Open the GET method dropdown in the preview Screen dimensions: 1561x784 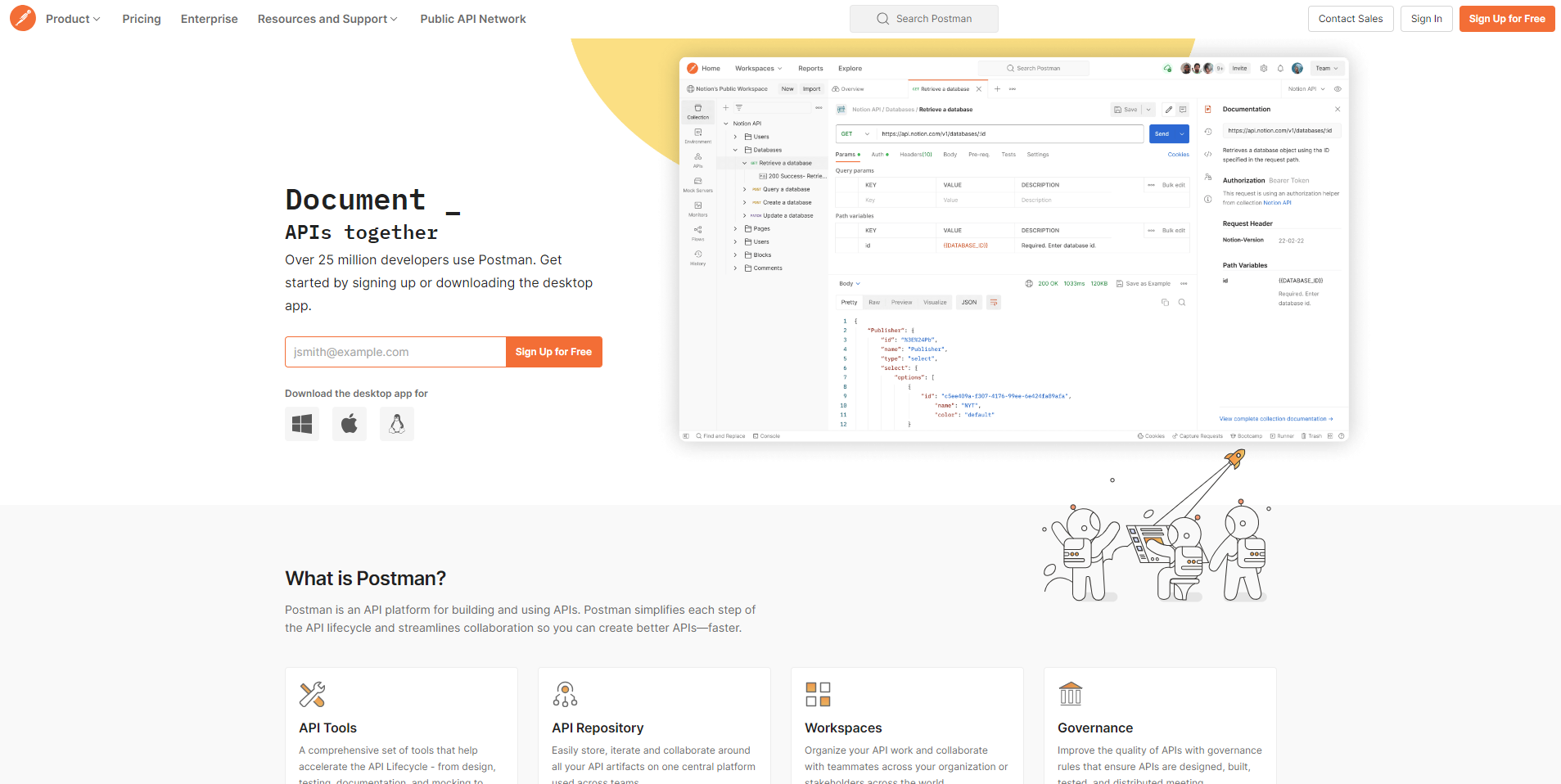point(855,134)
